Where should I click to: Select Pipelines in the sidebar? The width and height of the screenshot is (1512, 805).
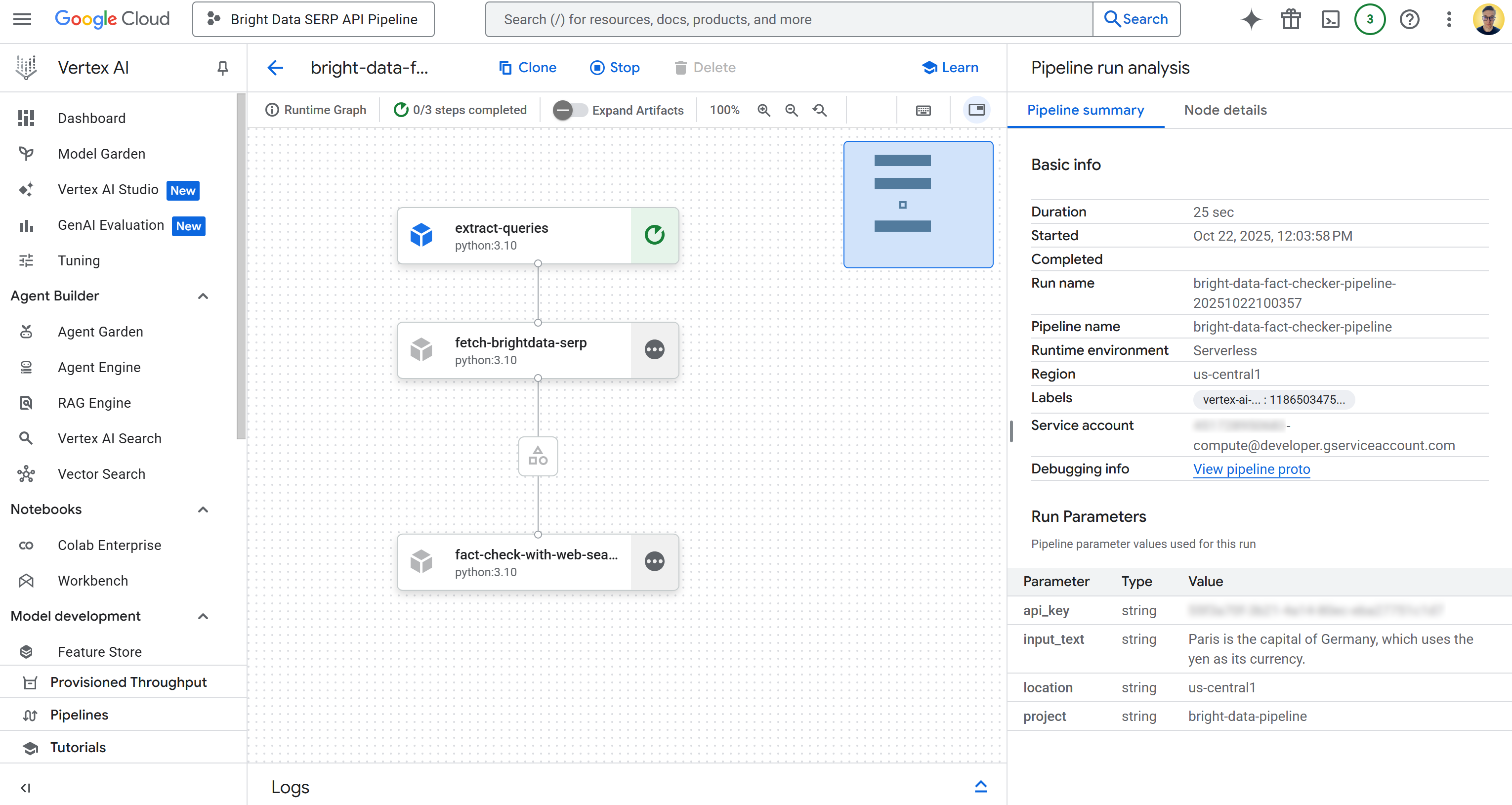pos(79,715)
